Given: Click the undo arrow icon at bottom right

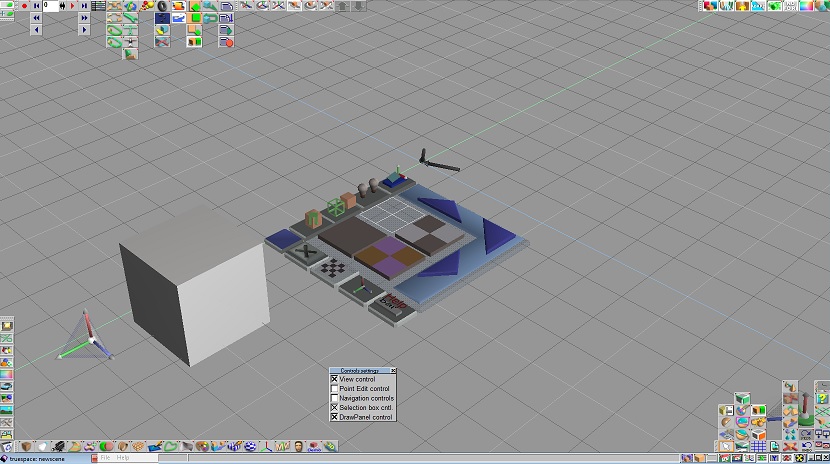Looking at the screenshot, I should (806, 446).
